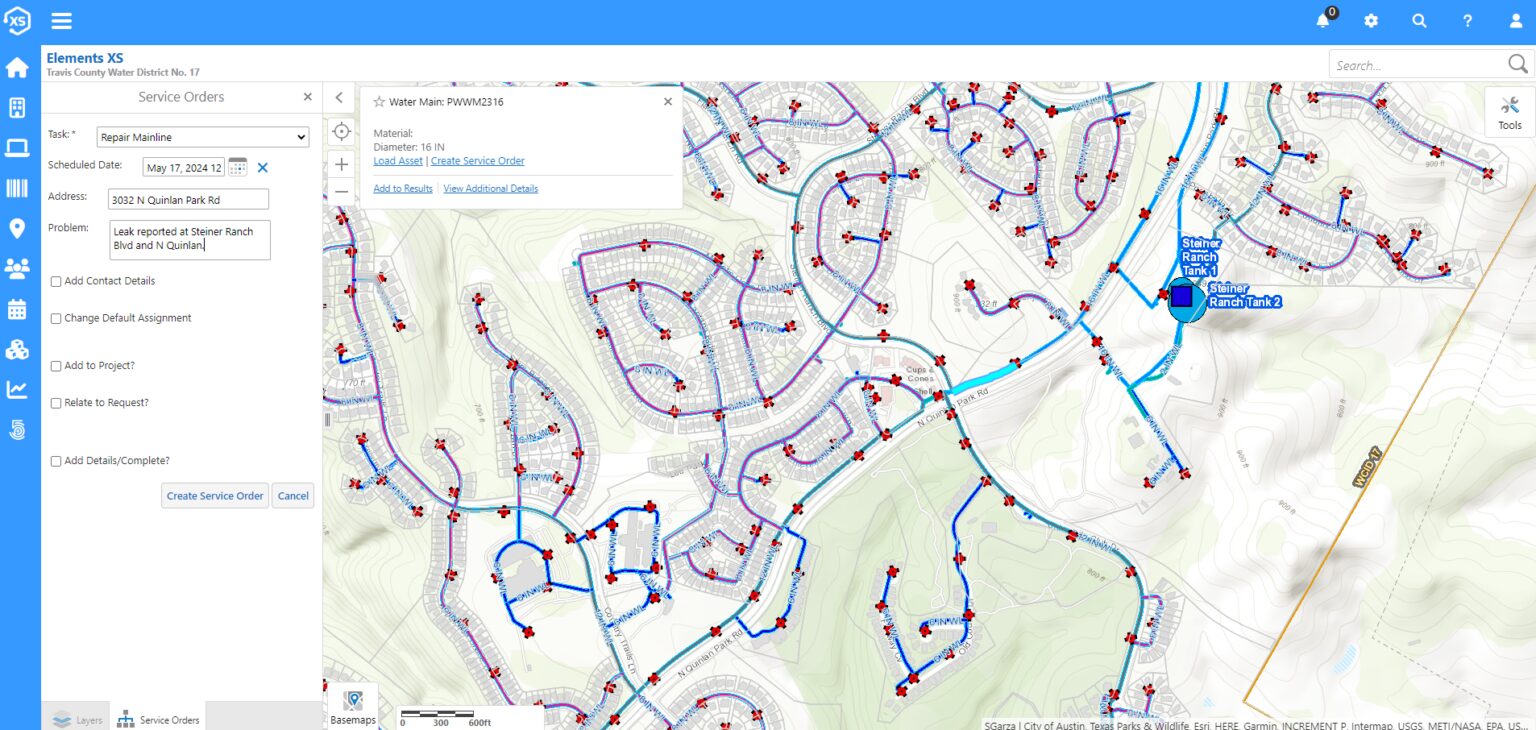Image resolution: width=1536 pixels, height=730 pixels.
Task: Open the Scheduled Date calendar picker
Action: tap(237, 167)
